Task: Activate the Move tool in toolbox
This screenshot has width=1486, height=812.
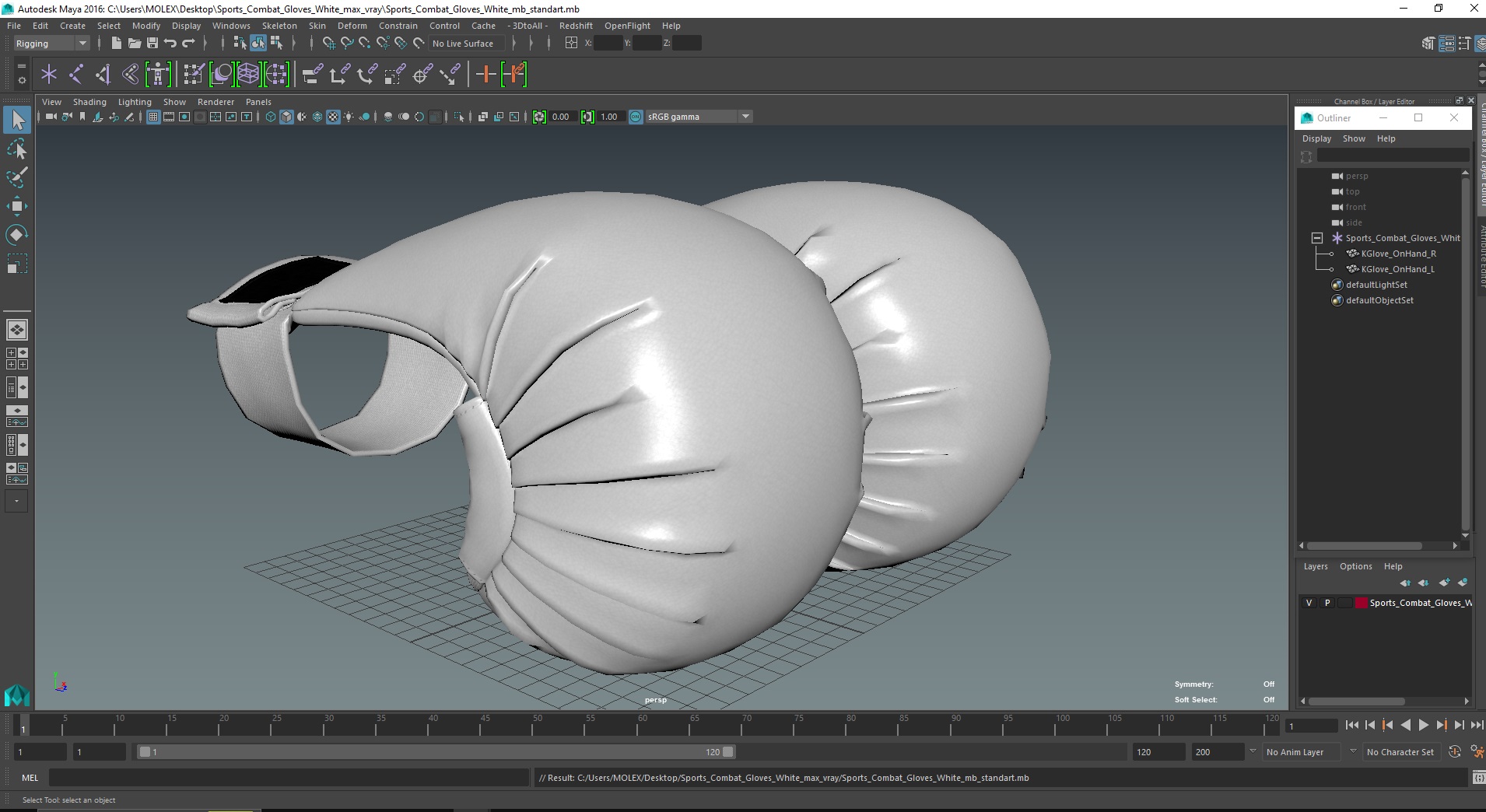Action: tap(17, 206)
